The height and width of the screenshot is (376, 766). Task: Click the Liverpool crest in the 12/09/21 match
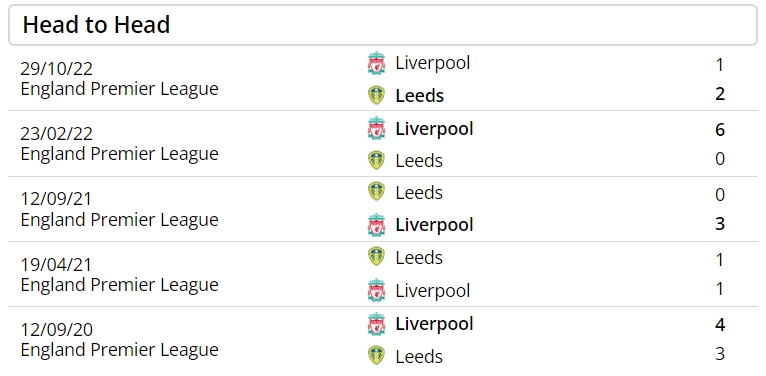376,225
